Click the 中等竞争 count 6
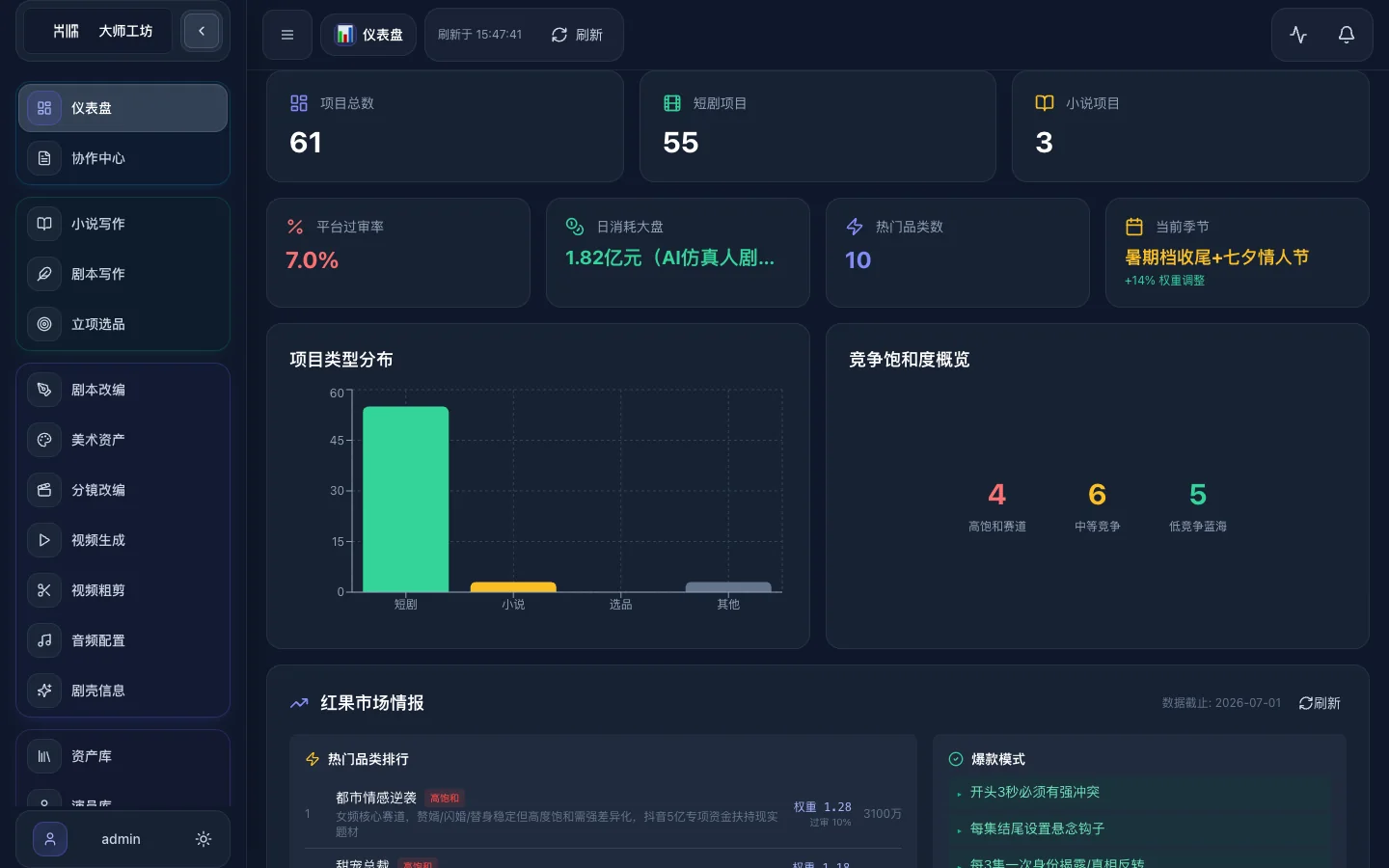 1098,495
